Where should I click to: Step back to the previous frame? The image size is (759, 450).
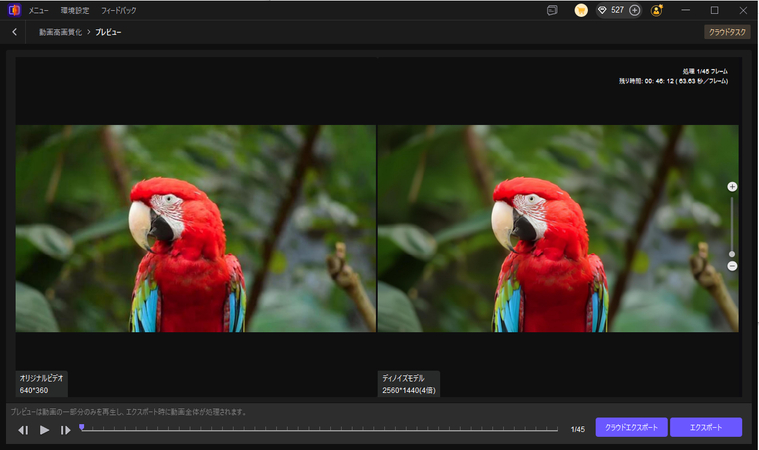[x=23, y=430]
